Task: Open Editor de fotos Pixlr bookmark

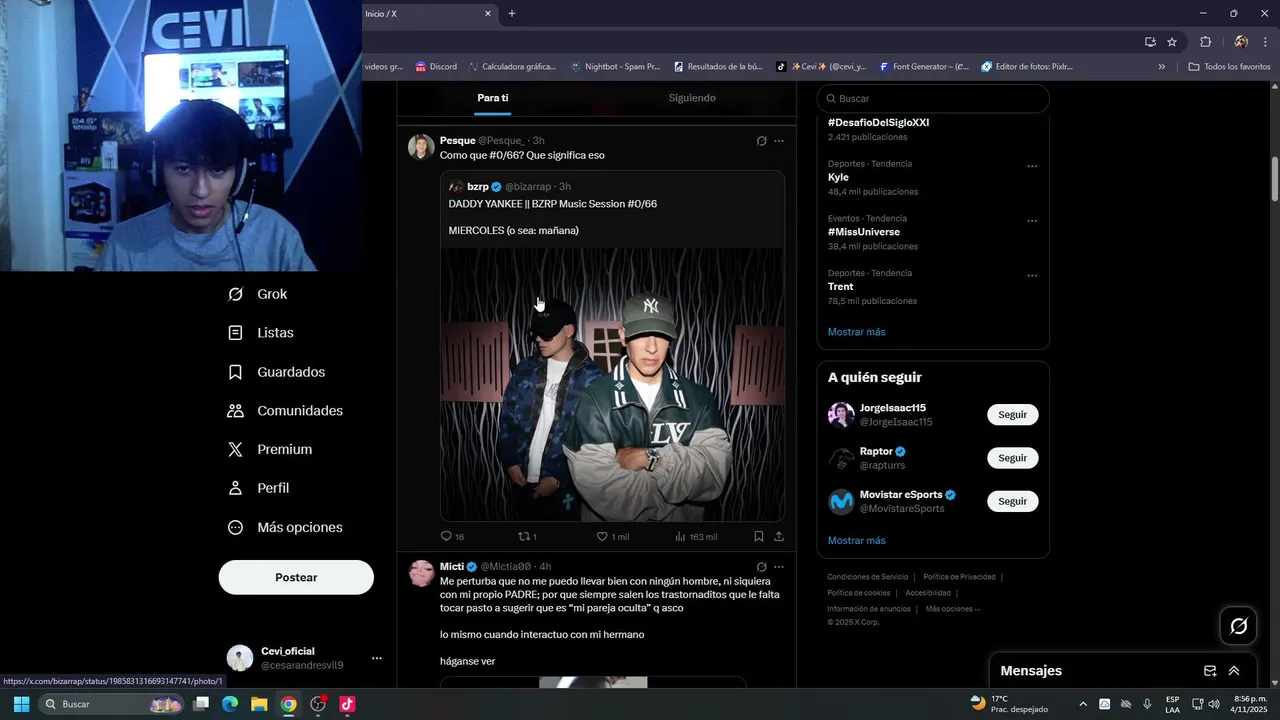Action: 1027,67
